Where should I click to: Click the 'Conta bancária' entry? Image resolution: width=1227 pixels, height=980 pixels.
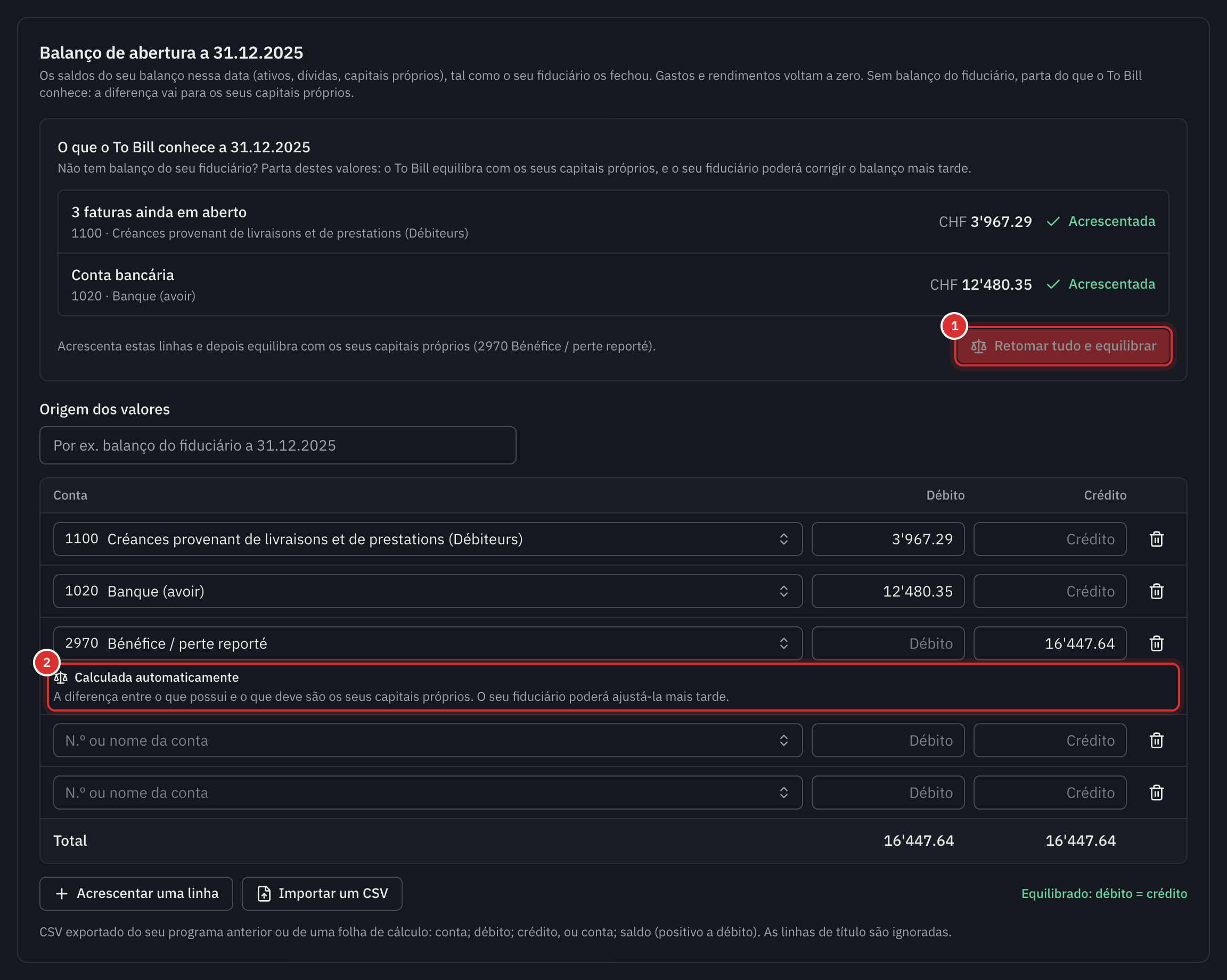pyautogui.click(x=613, y=284)
